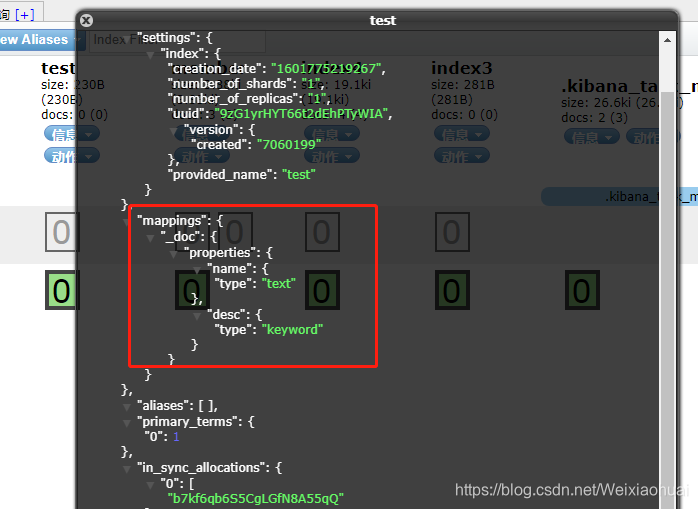Select green shard 0 under index3

pos(452,290)
